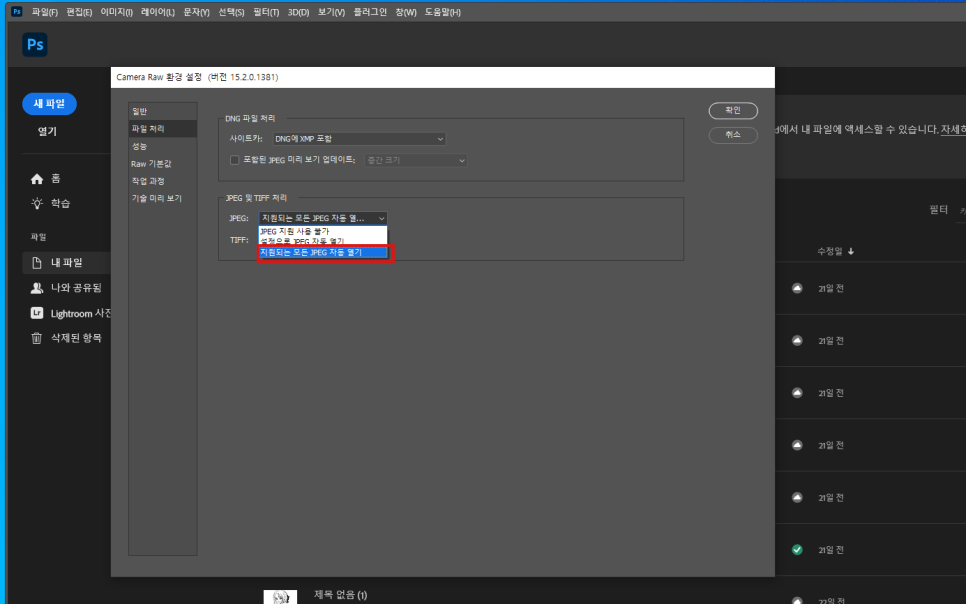Choose 설정으로 JPEG 자동 열기 option

tap(323, 241)
